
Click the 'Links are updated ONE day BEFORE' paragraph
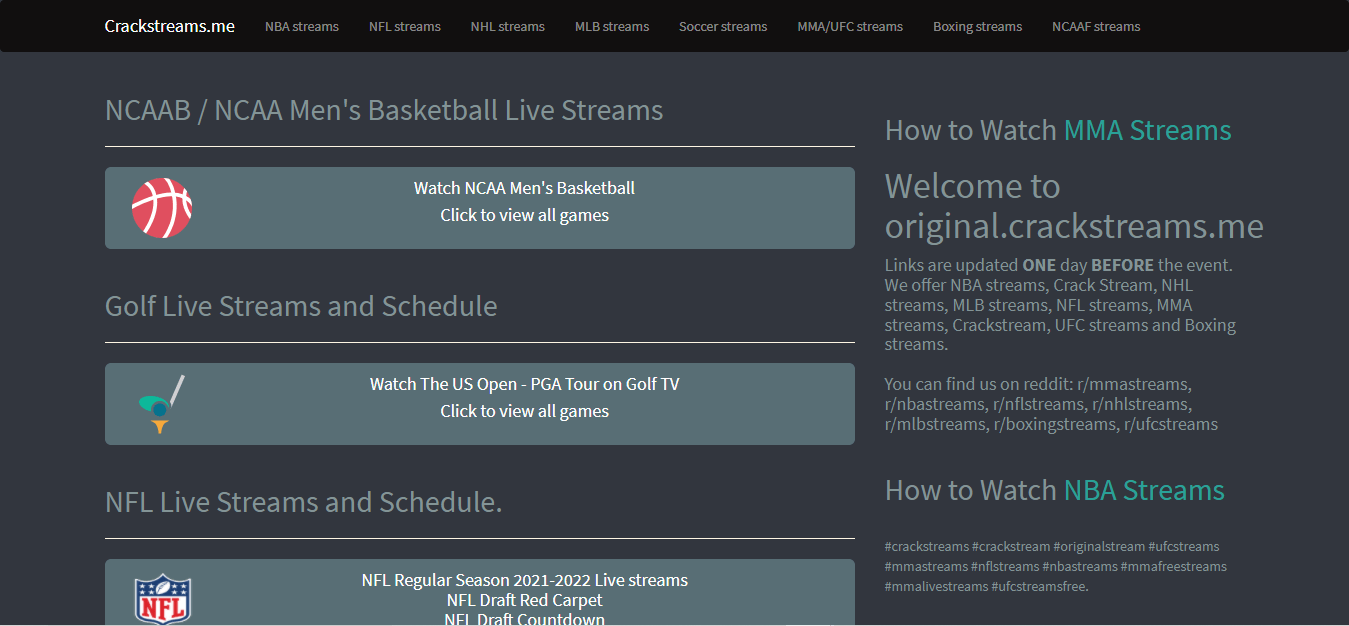pos(1060,305)
